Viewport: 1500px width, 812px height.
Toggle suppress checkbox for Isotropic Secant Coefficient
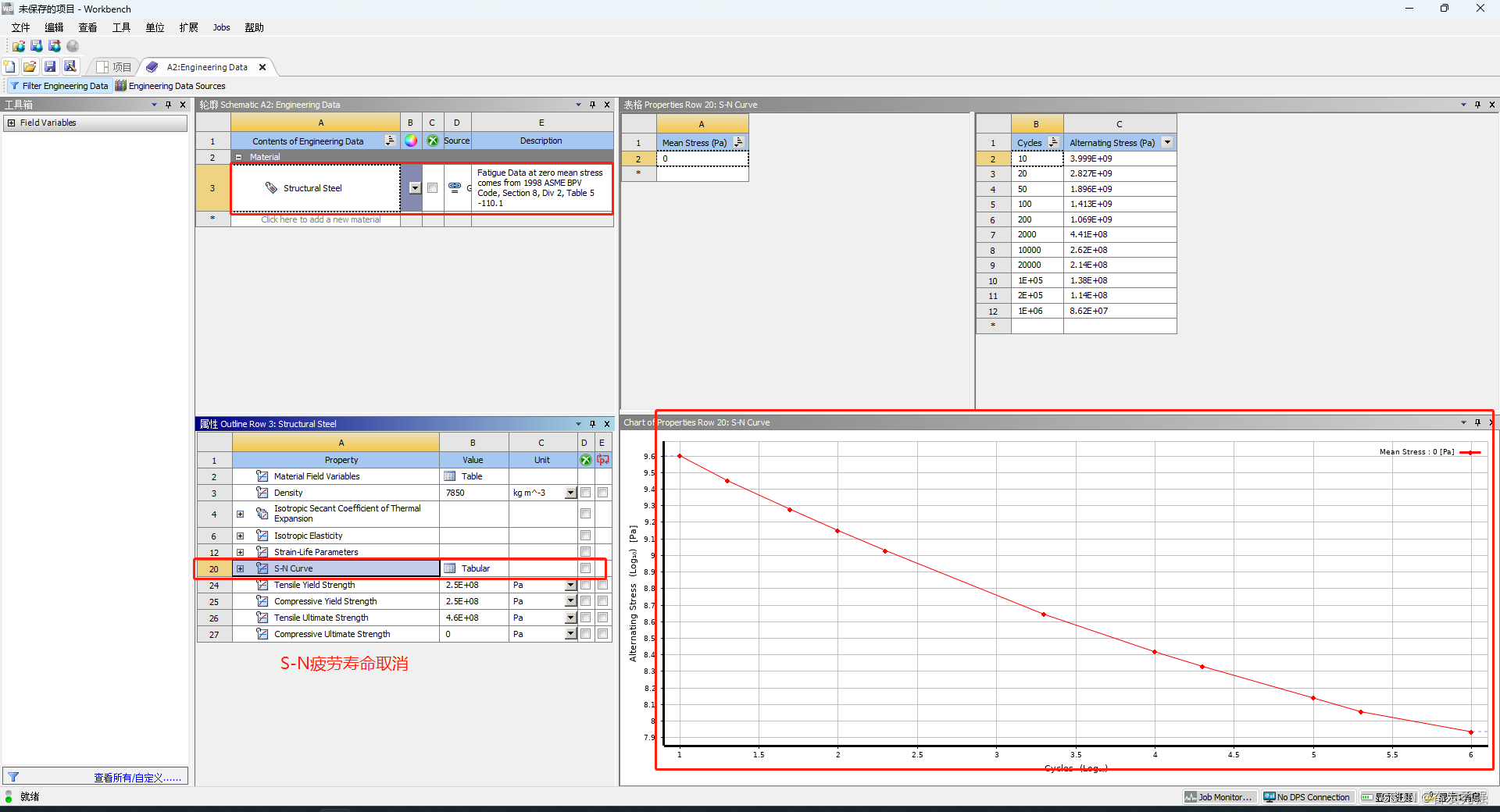tap(585, 514)
